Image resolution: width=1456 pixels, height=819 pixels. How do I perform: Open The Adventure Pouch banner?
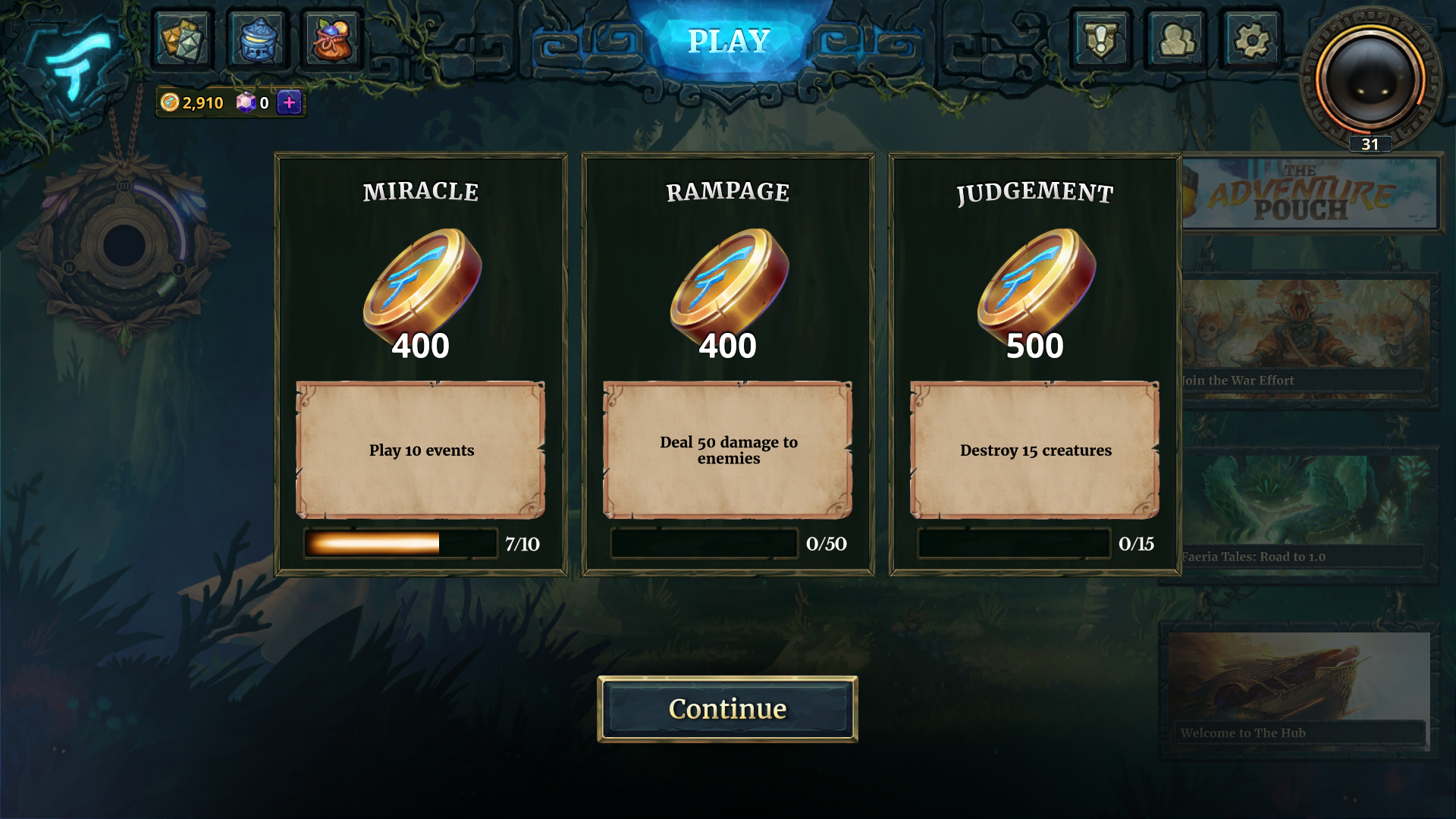pos(1310,193)
